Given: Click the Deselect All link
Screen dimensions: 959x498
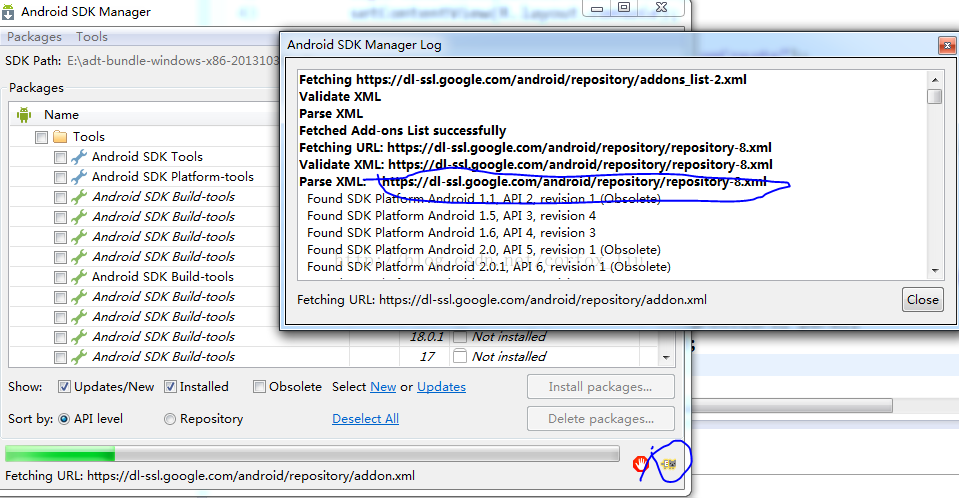Looking at the screenshot, I should [x=365, y=418].
